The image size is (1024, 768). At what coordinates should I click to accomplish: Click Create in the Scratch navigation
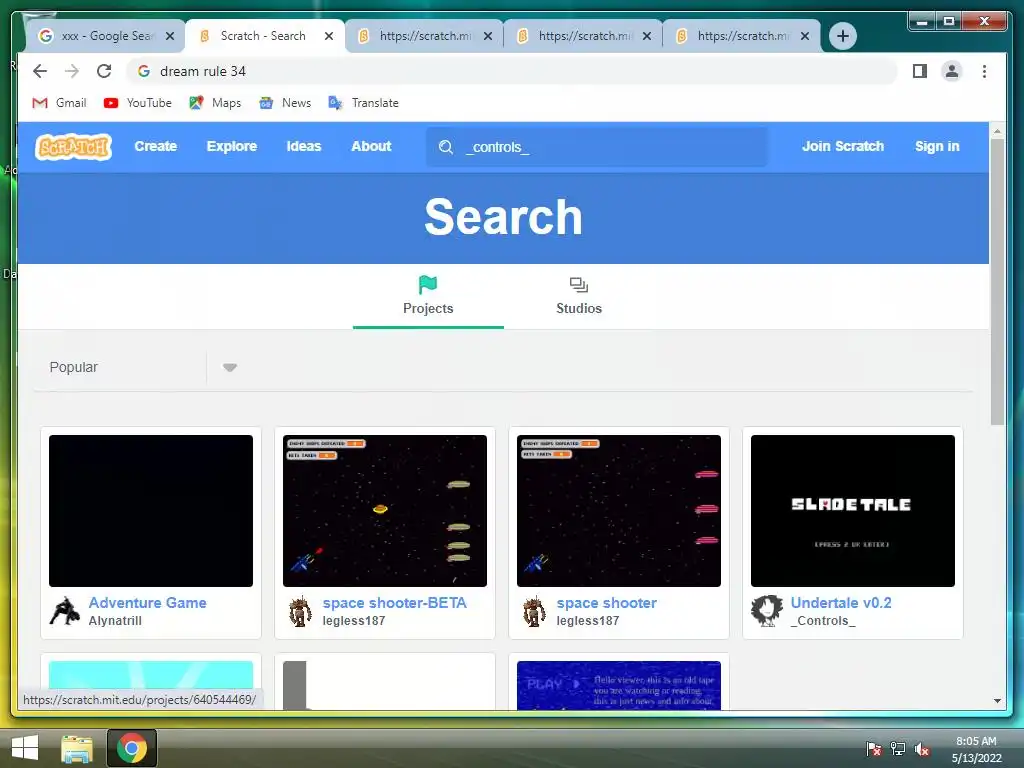pyautogui.click(x=155, y=146)
